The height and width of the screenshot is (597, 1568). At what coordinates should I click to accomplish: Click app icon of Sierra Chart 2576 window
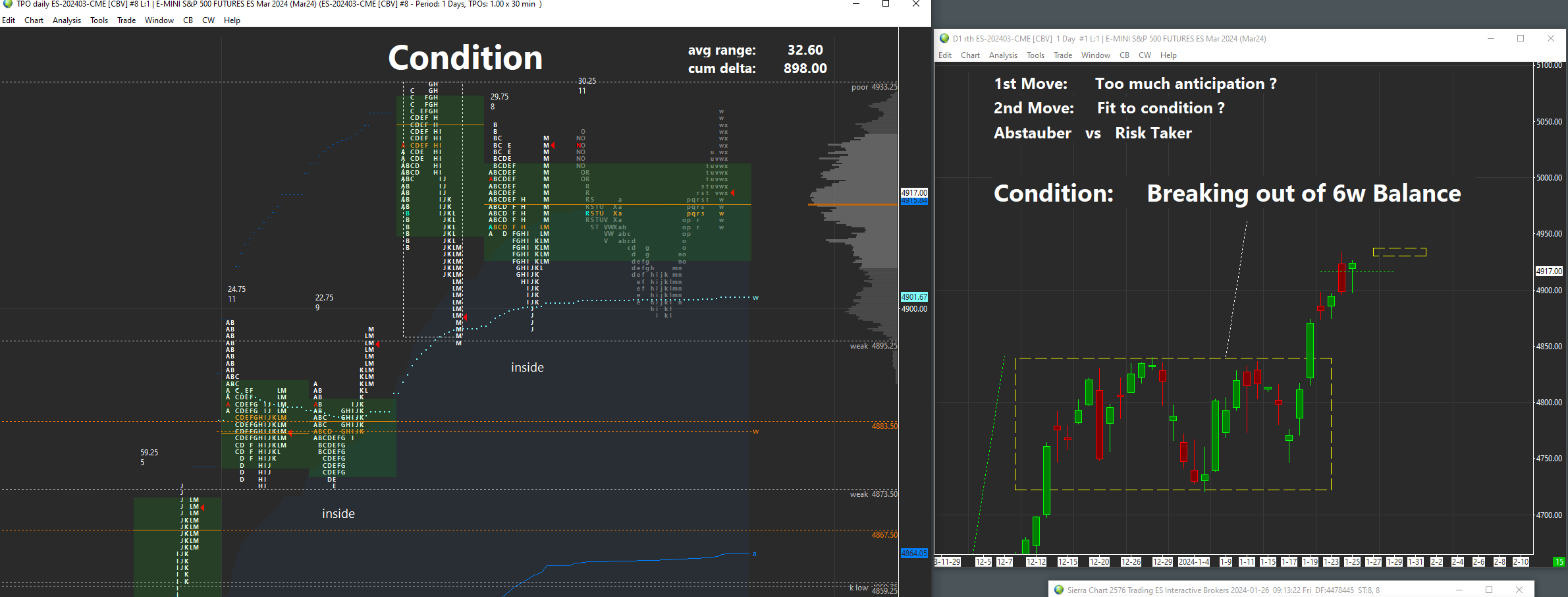click(x=1059, y=590)
